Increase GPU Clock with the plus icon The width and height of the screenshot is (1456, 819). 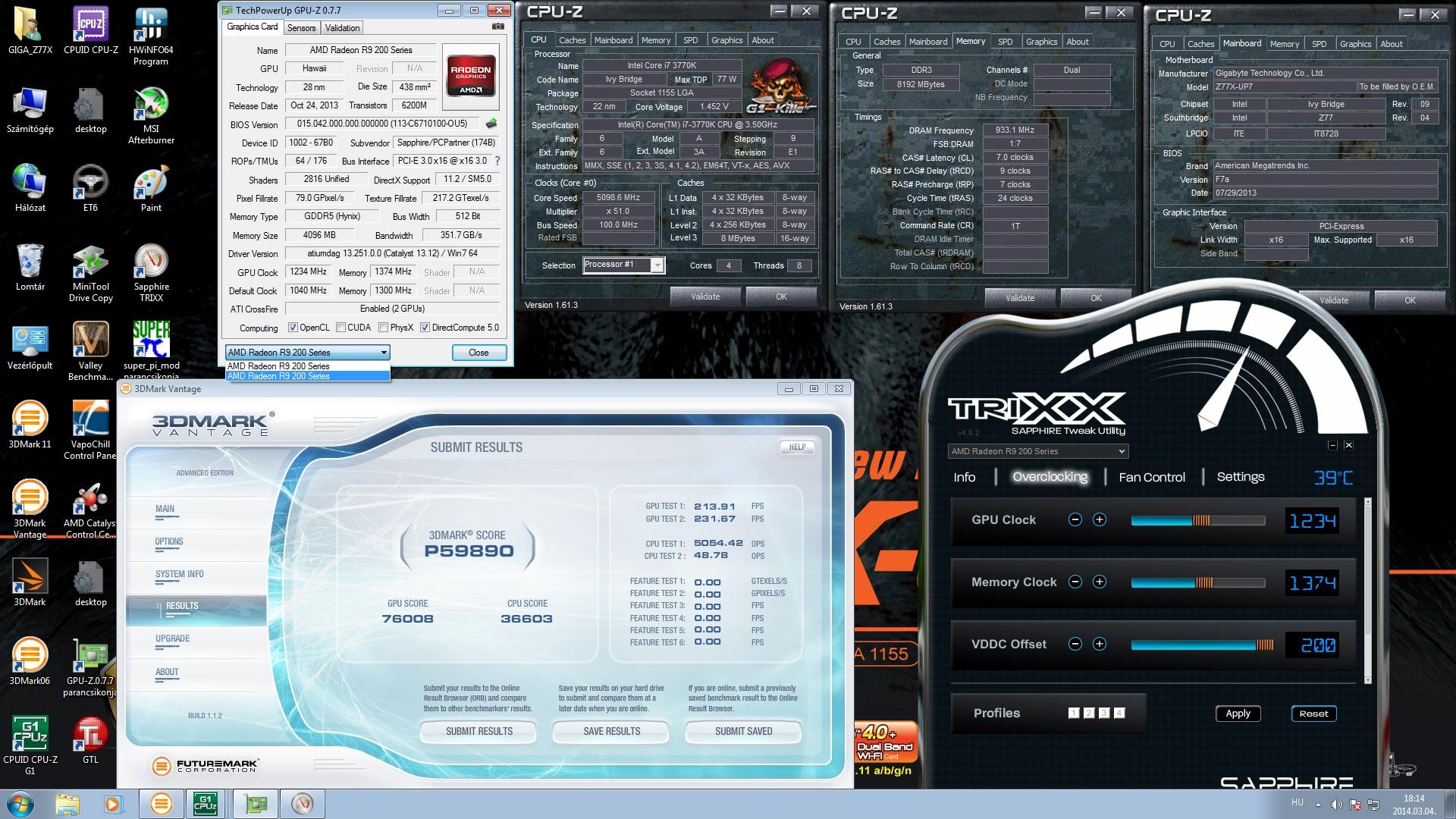pos(1099,519)
